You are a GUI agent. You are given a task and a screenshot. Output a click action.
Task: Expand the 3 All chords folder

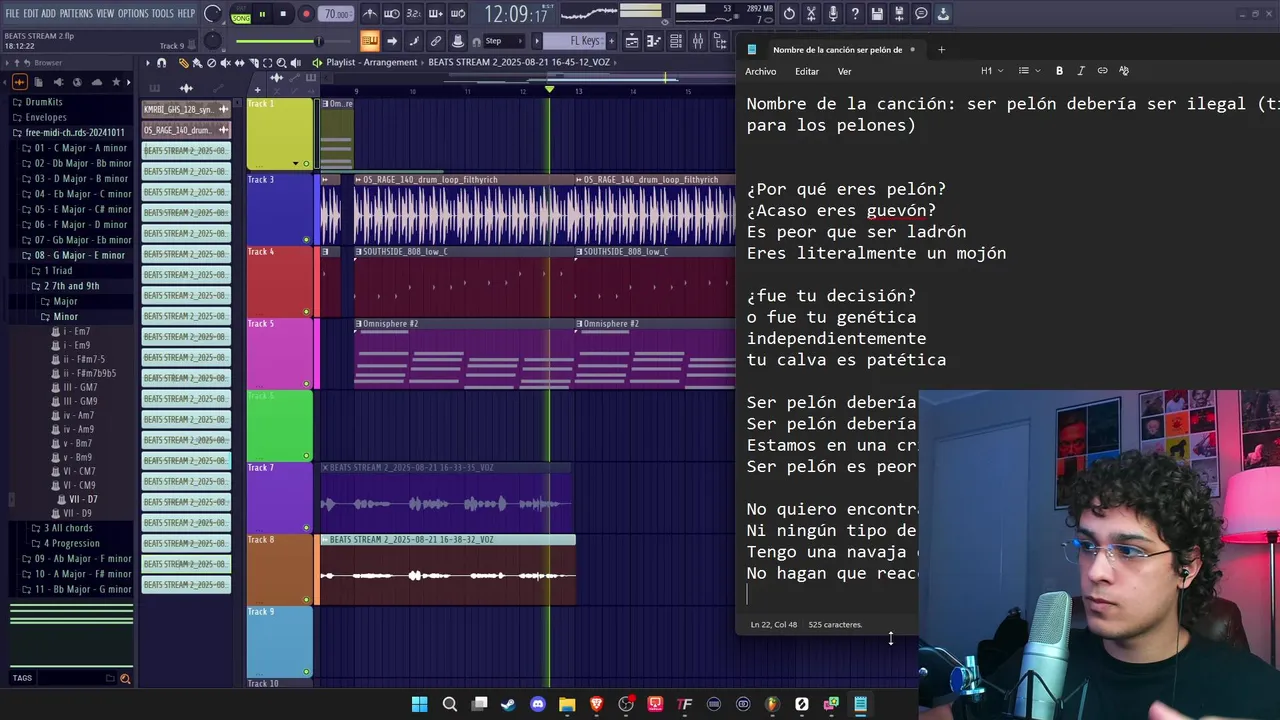(67, 528)
